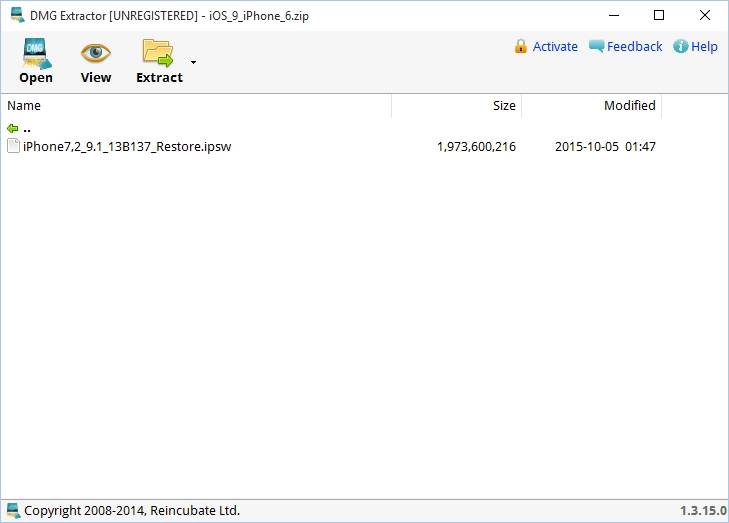The image size is (729, 523).
Task: Click the status bar drive icon
Action: point(12,510)
